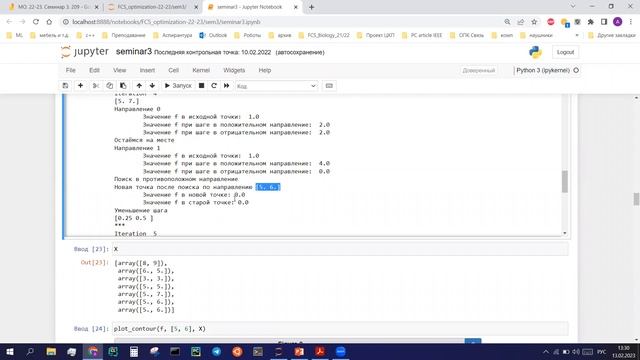Image resolution: width=640 pixels, height=360 pixels.
Task: Click the Доверенный trusted notebook indicator
Action: point(478,71)
